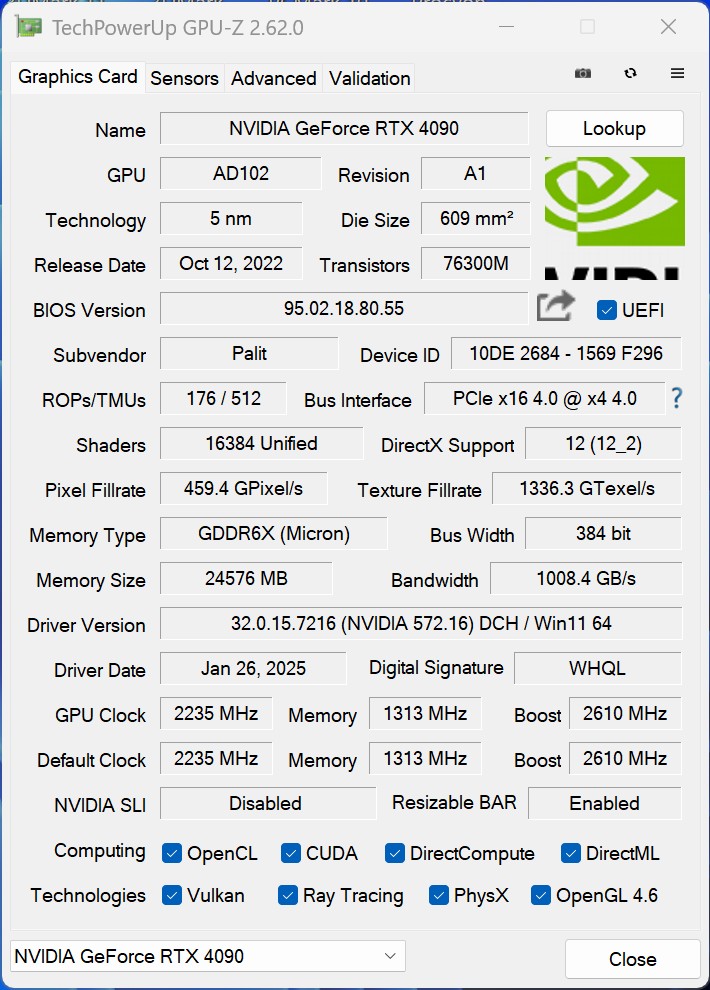Viewport: 710px width, 990px height.
Task: Click the Pixel Fillrate value 459.4 GPixel/s
Action: (x=244, y=488)
